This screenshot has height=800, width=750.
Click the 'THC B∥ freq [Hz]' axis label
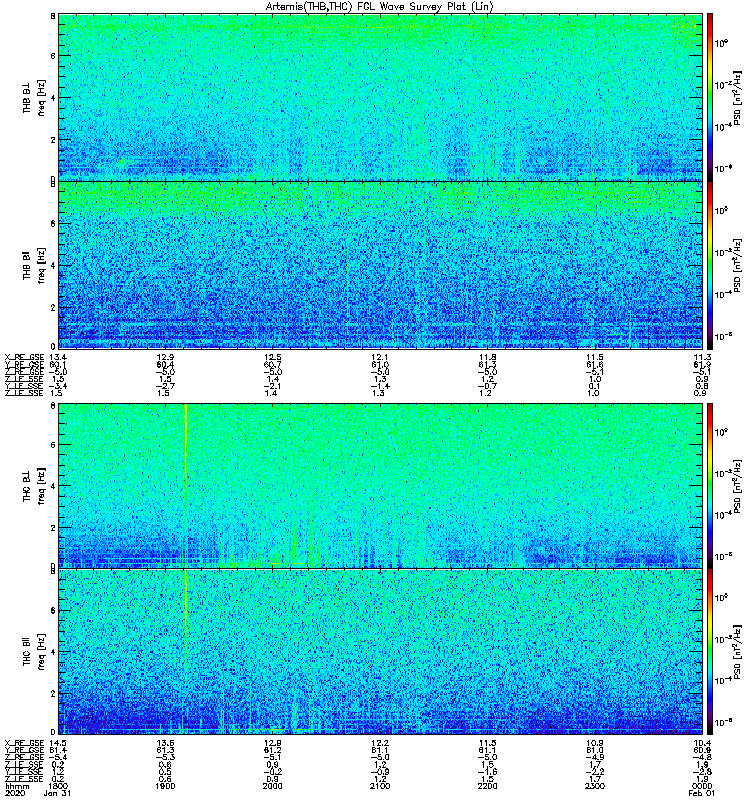click(x=34, y=652)
